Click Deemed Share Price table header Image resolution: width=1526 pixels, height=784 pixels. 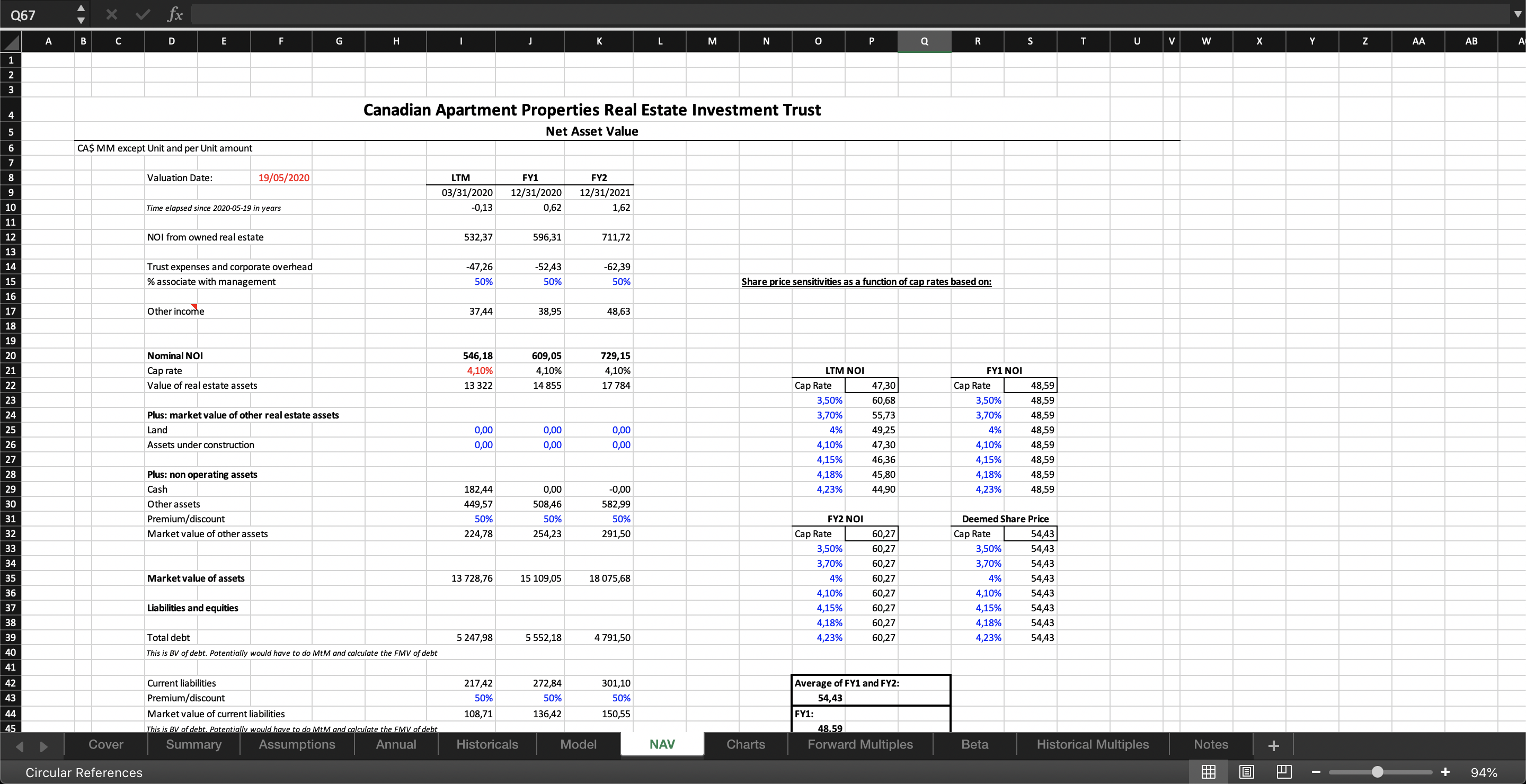[x=1005, y=519]
